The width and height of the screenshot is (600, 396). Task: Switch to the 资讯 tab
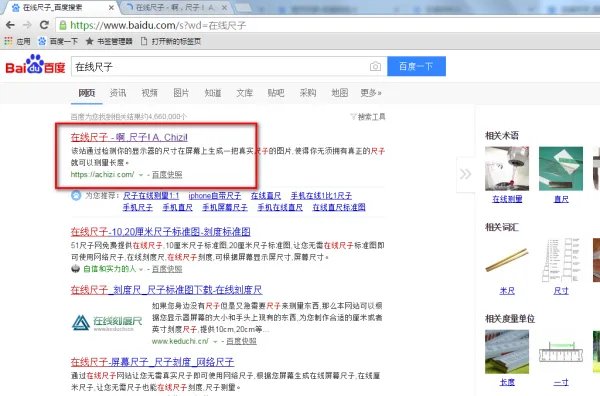tap(118, 93)
